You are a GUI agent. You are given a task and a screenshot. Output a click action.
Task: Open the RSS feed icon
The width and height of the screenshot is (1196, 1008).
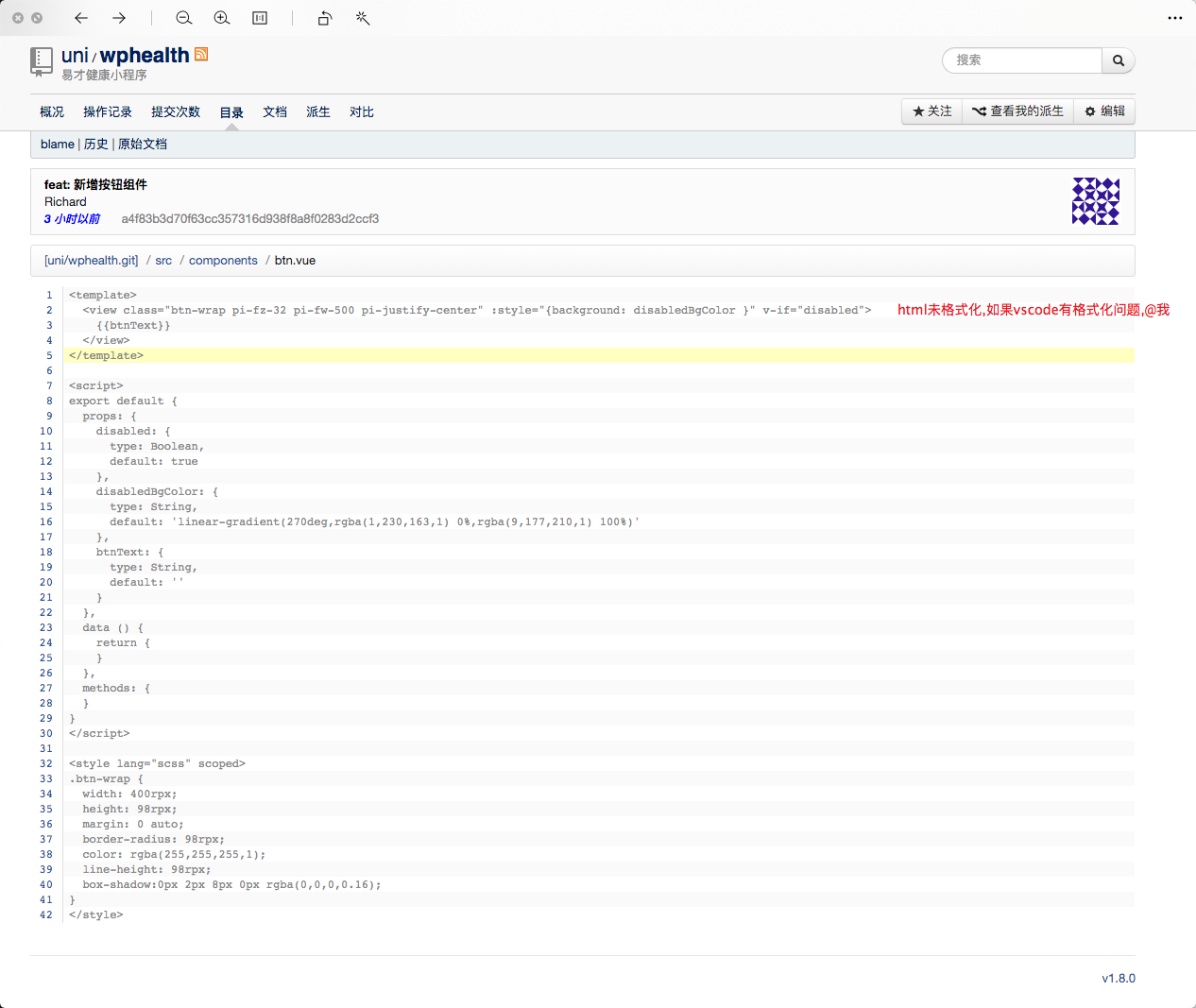(x=201, y=54)
